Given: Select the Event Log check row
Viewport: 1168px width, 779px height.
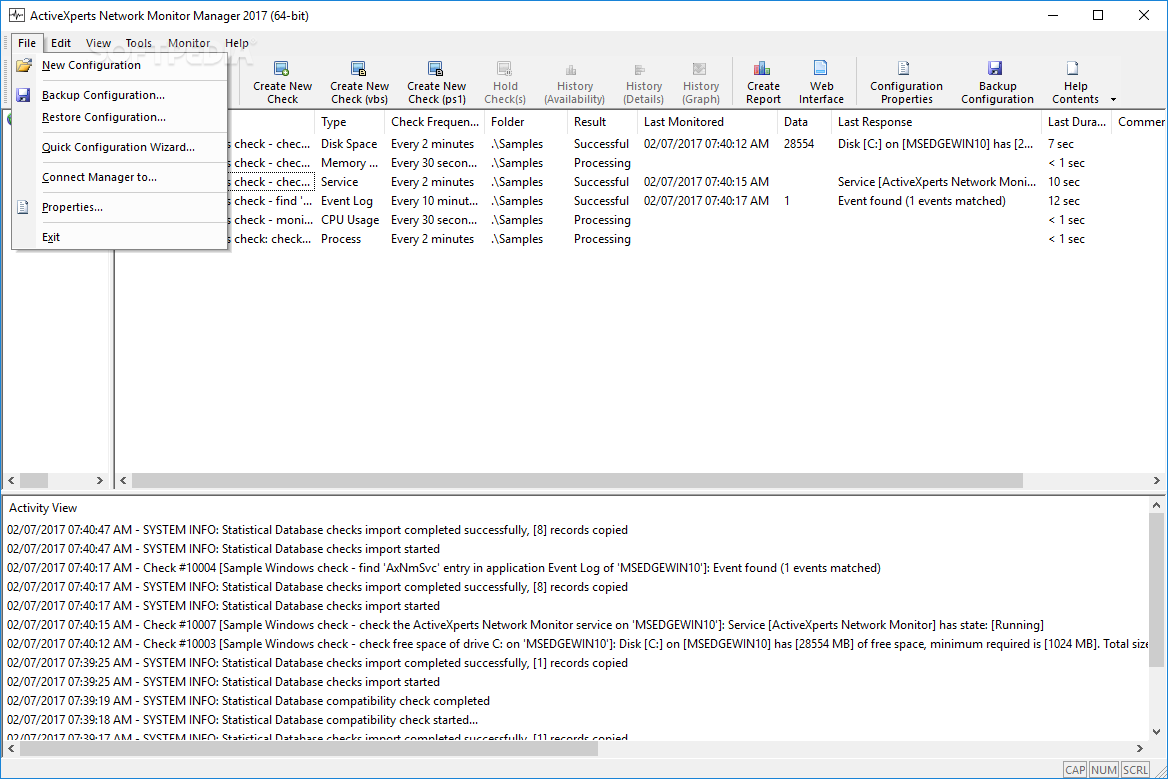Looking at the screenshot, I should click(x=696, y=201).
